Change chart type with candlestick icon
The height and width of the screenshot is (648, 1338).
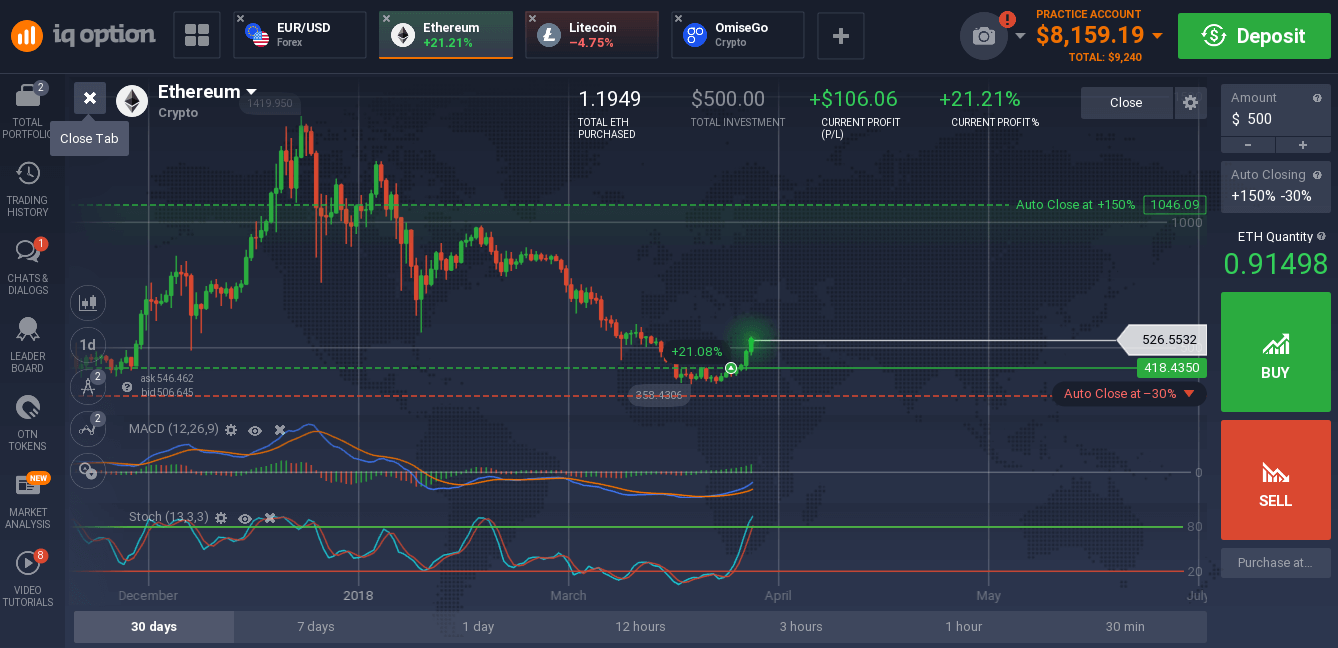(x=88, y=301)
